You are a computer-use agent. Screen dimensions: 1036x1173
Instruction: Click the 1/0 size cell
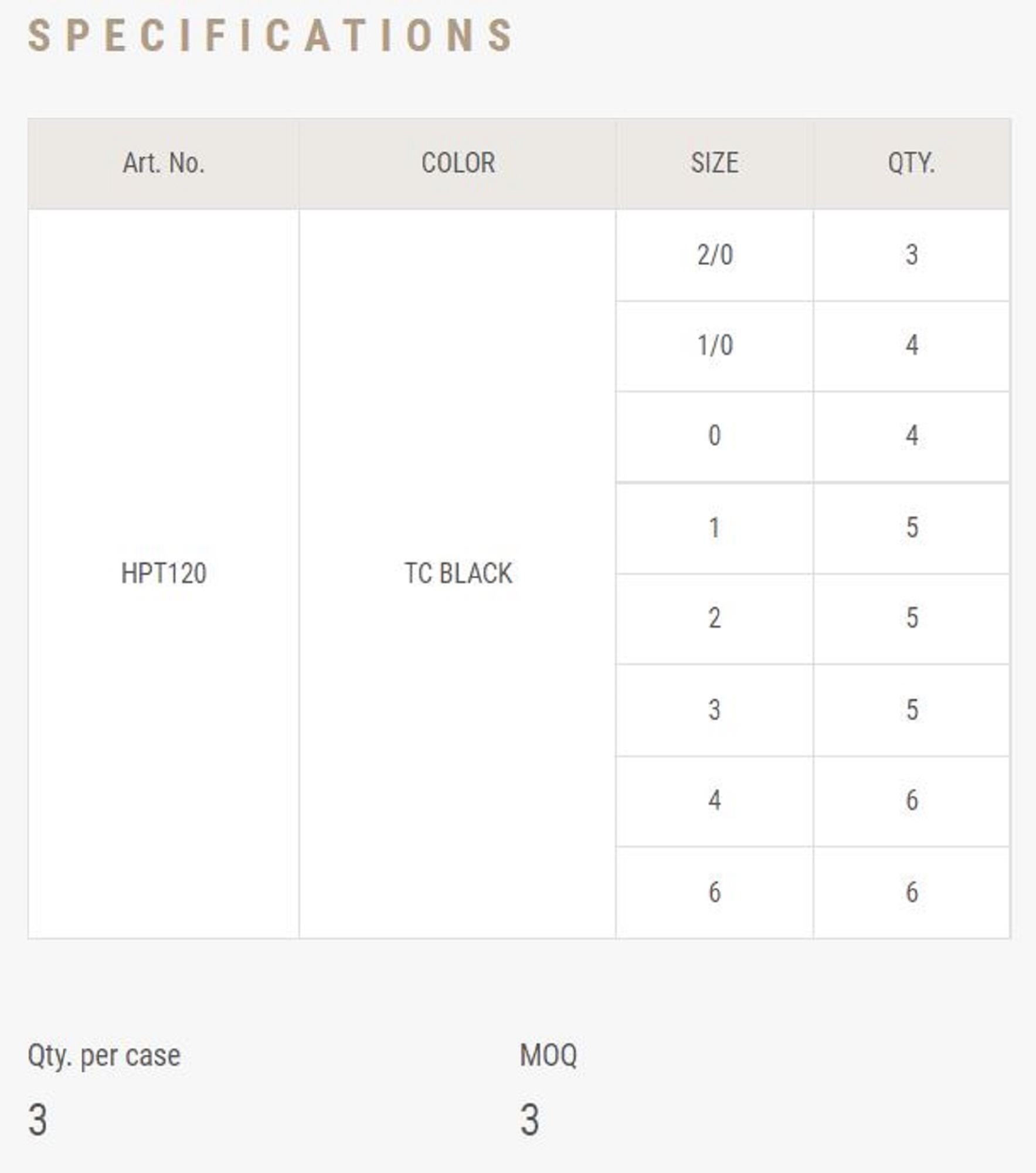click(x=714, y=345)
